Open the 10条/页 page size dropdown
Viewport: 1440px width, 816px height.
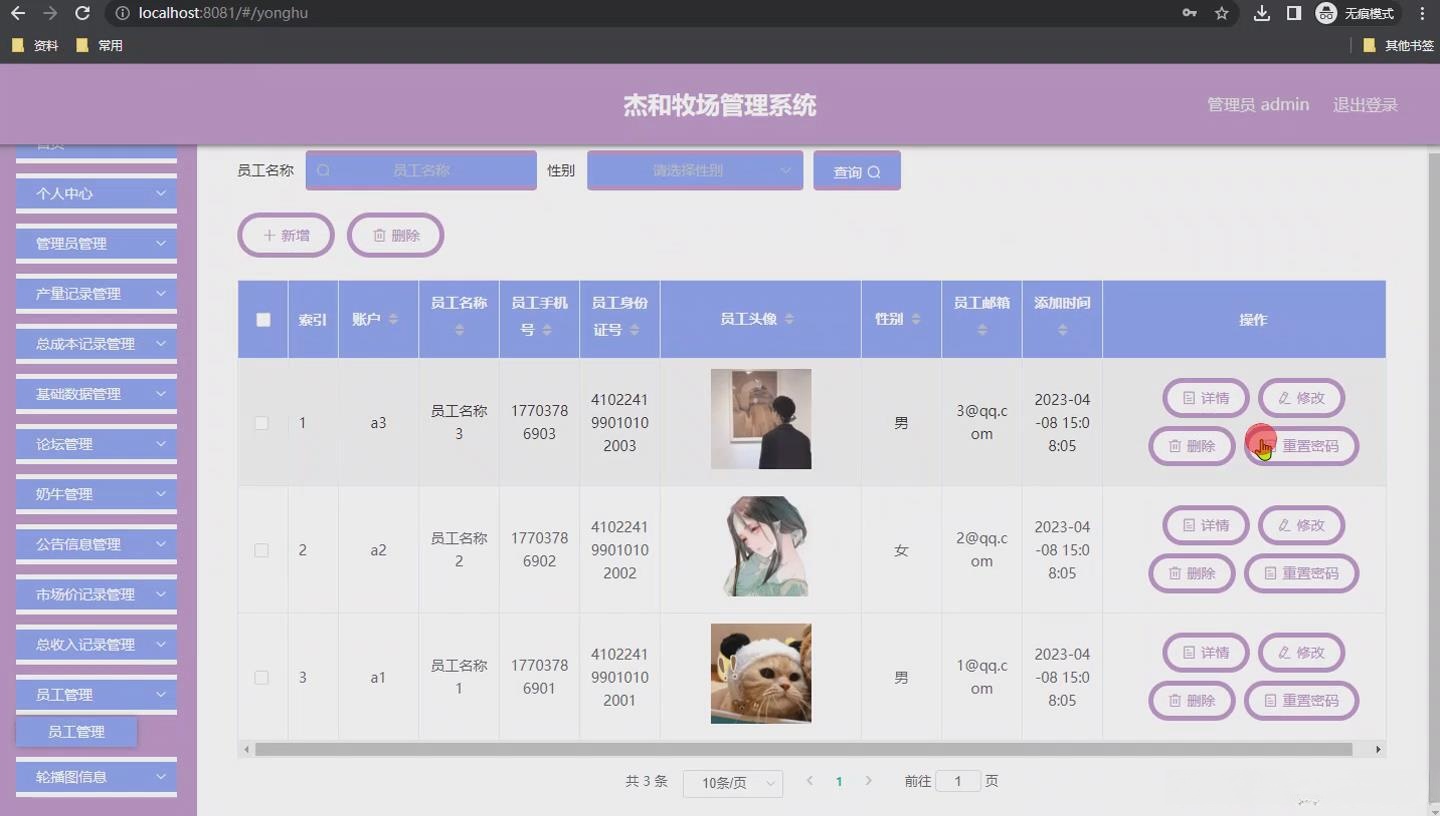click(732, 783)
